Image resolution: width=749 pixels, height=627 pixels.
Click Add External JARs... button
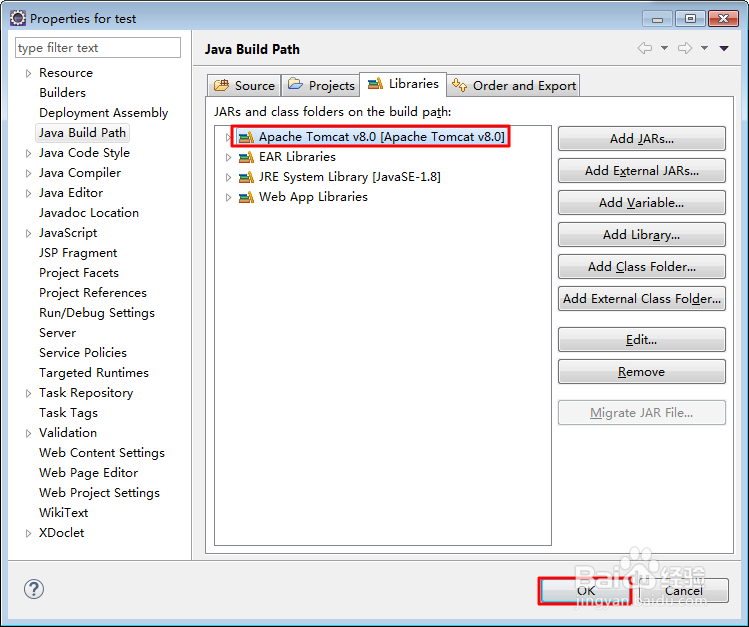pyautogui.click(x=642, y=171)
